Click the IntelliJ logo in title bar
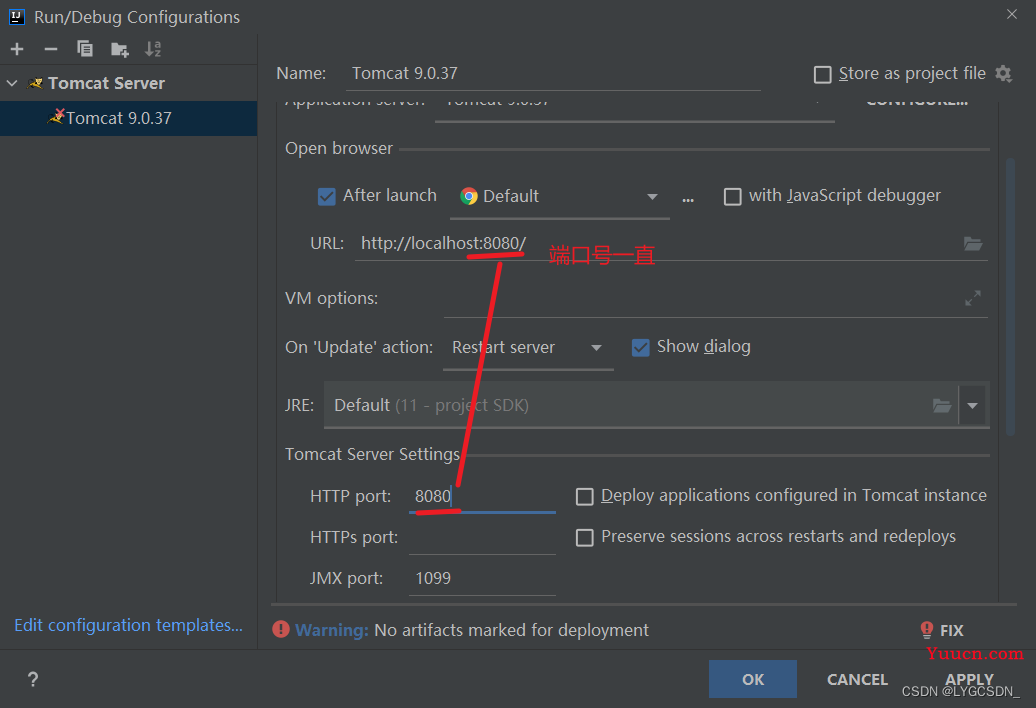1036x708 pixels. pos(17,17)
